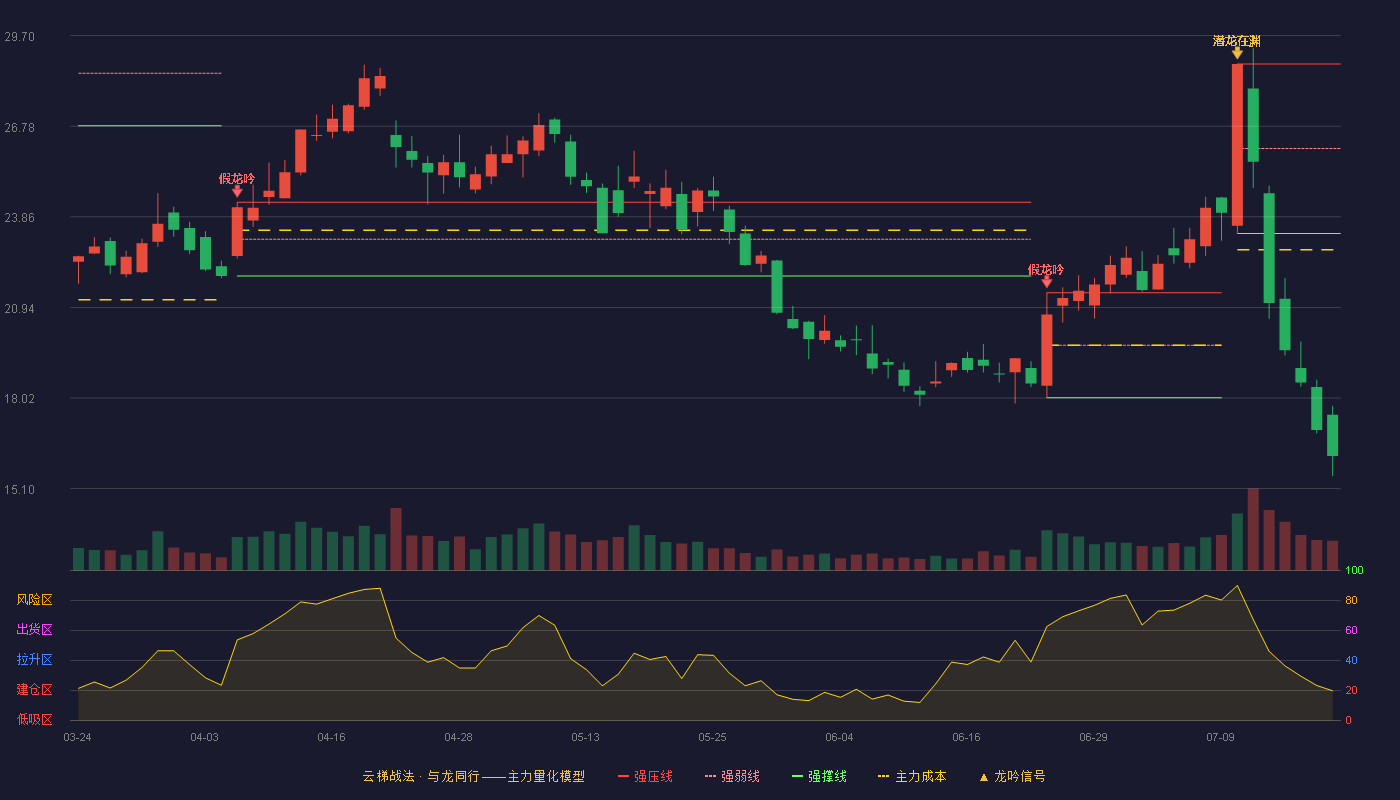Select the 风险区 zone label
Viewport: 1400px width, 800px height.
tap(34, 600)
